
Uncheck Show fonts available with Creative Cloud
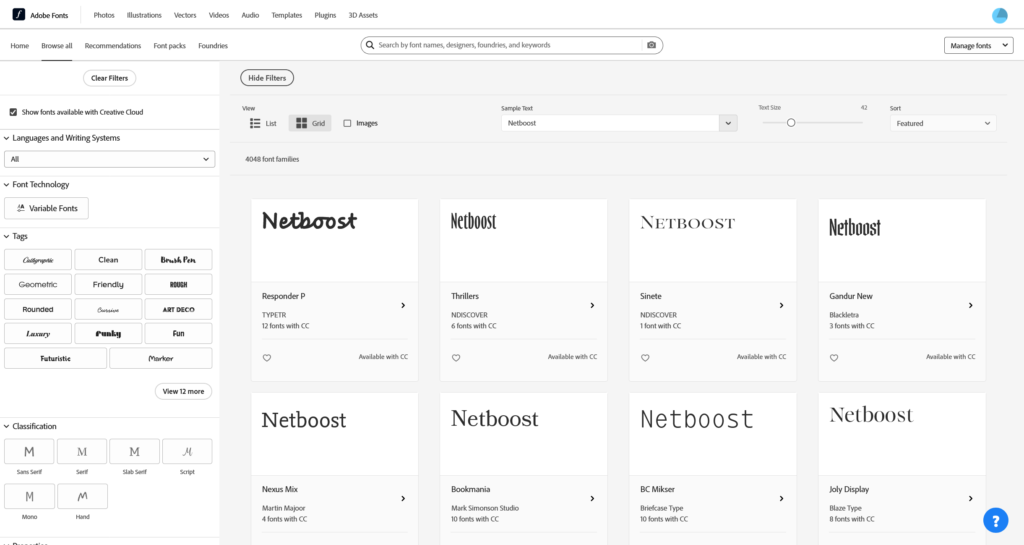[x=13, y=112]
